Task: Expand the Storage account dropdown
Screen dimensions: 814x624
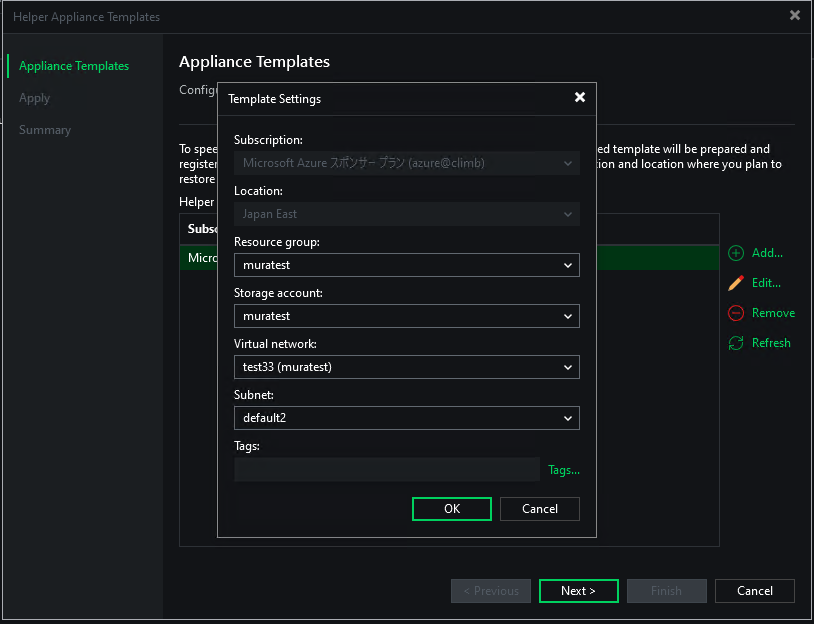Action: 406,316
